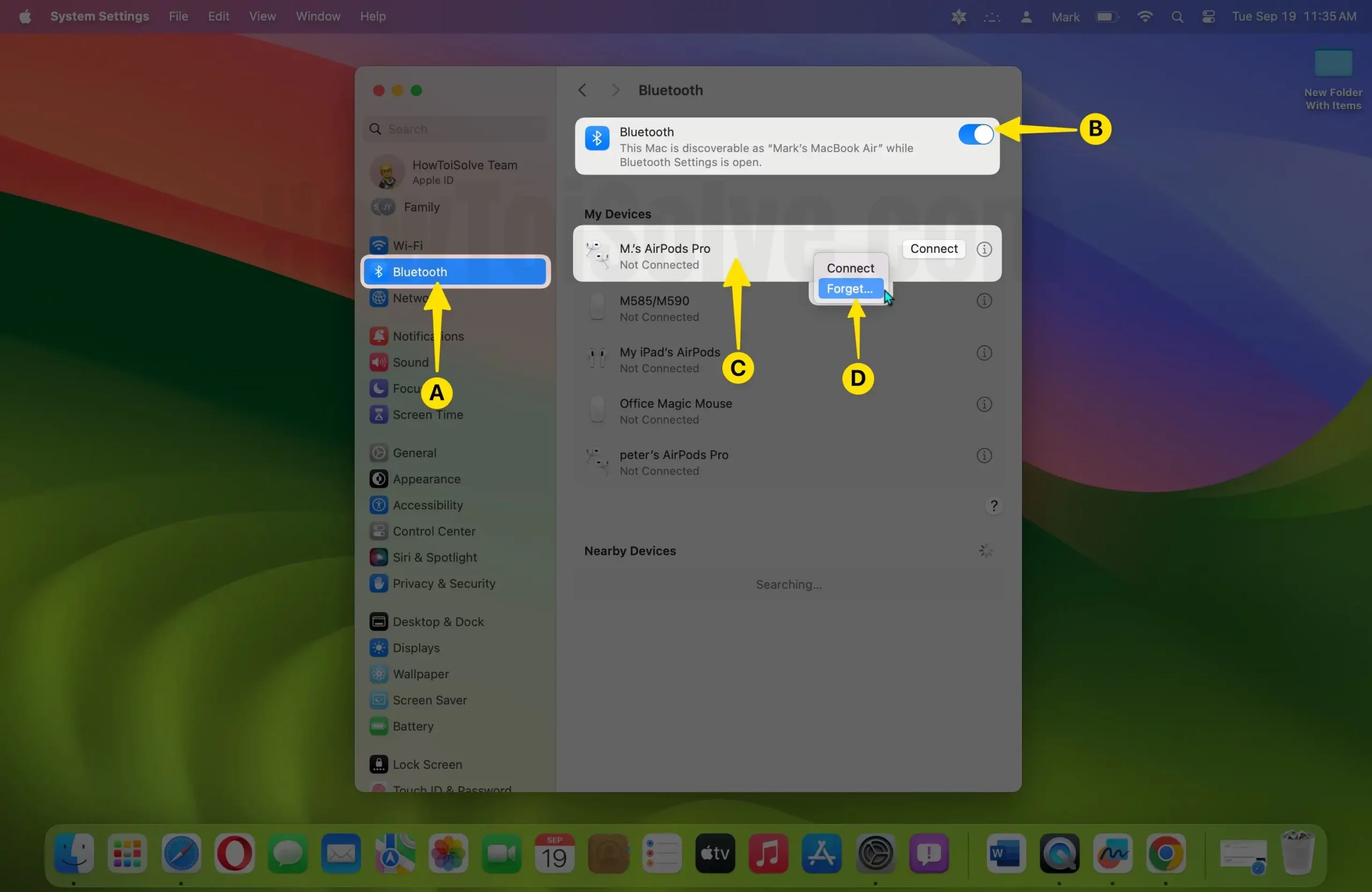This screenshot has width=1372, height=892.
Task: Click the info icon for peter's AirPods Pro
Action: pyautogui.click(x=985, y=455)
